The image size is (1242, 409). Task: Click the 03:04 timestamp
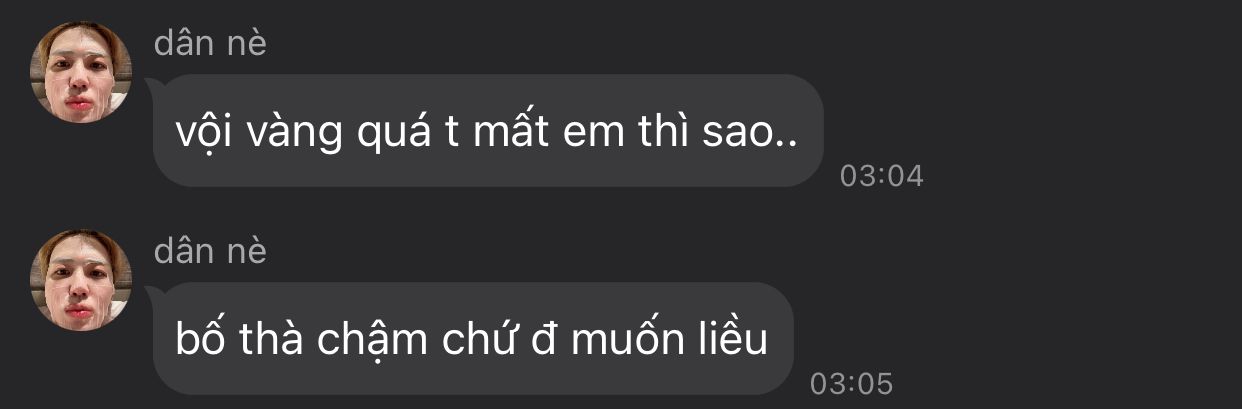coord(881,176)
